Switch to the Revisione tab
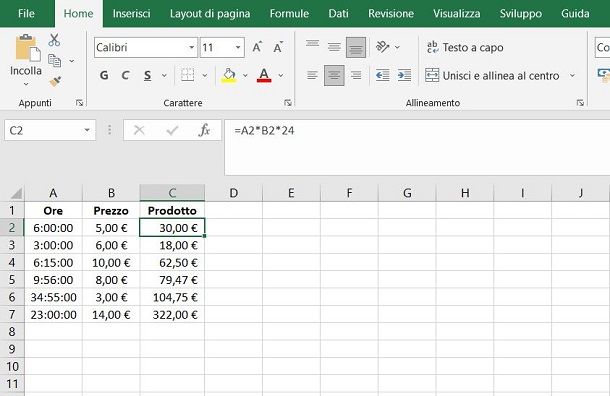 [391, 14]
